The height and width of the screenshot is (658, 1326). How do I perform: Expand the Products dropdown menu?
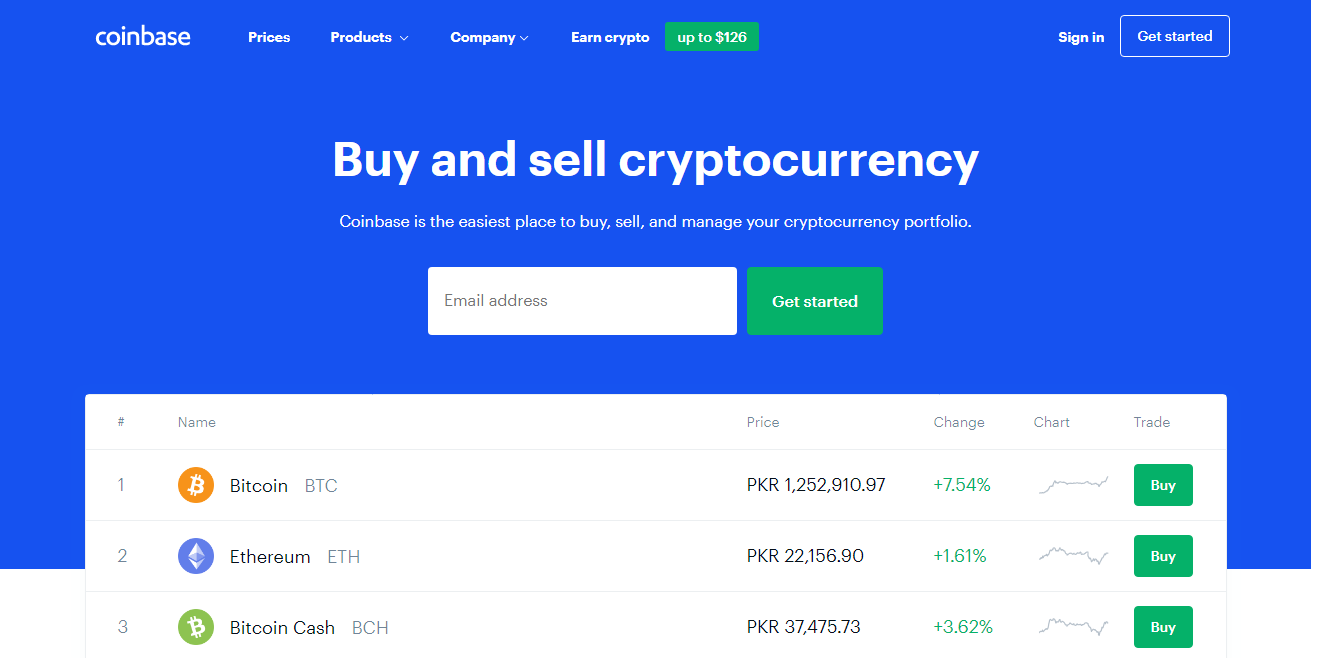[369, 37]
